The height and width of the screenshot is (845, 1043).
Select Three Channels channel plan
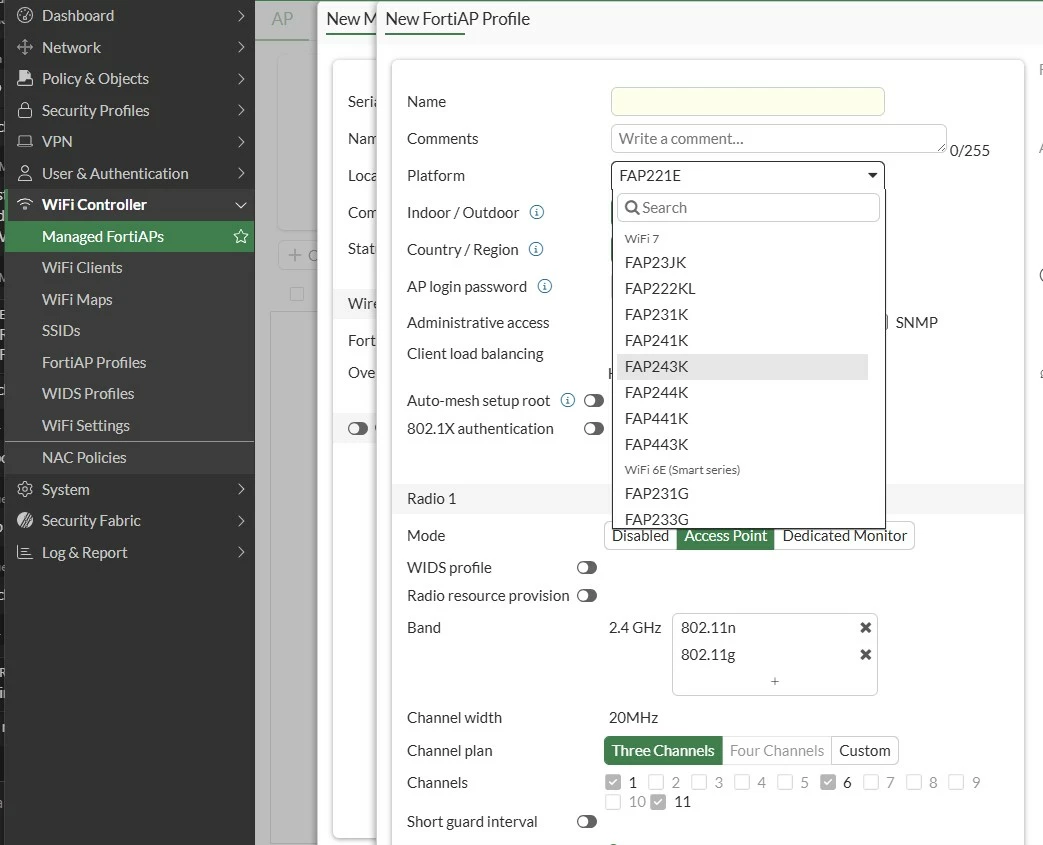(x=663, y=751)
